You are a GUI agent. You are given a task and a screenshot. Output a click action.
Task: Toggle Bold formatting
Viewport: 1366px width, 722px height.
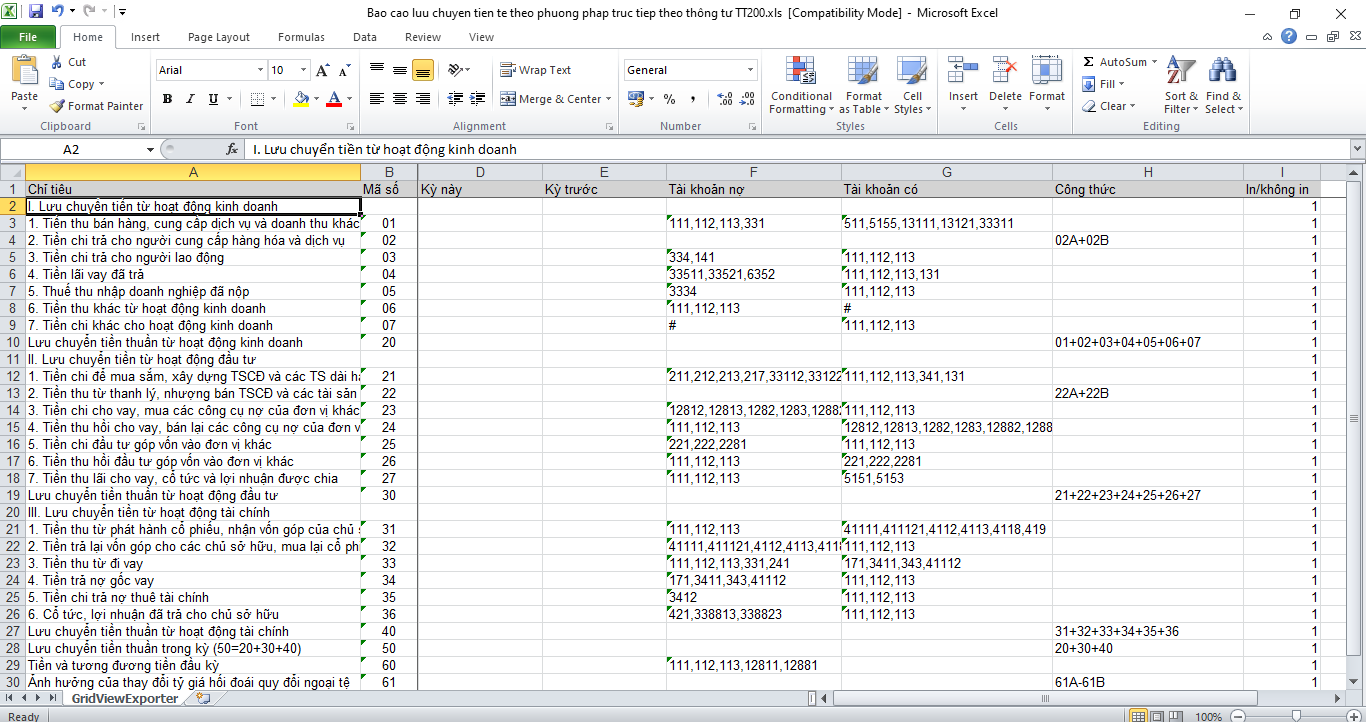click(x=167, y=99)
